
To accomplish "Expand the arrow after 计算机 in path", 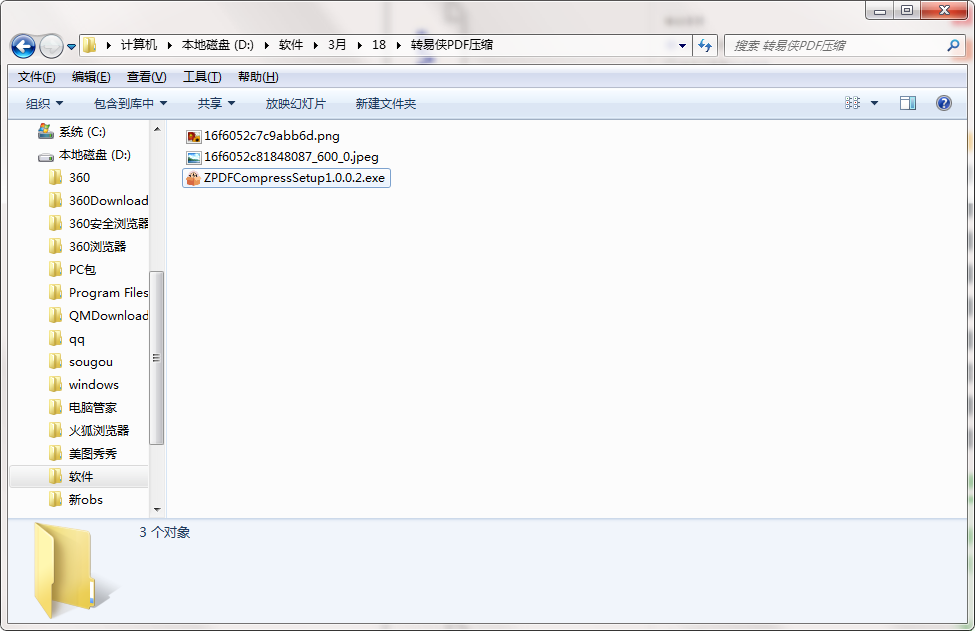I will click(x=170, y=45).
